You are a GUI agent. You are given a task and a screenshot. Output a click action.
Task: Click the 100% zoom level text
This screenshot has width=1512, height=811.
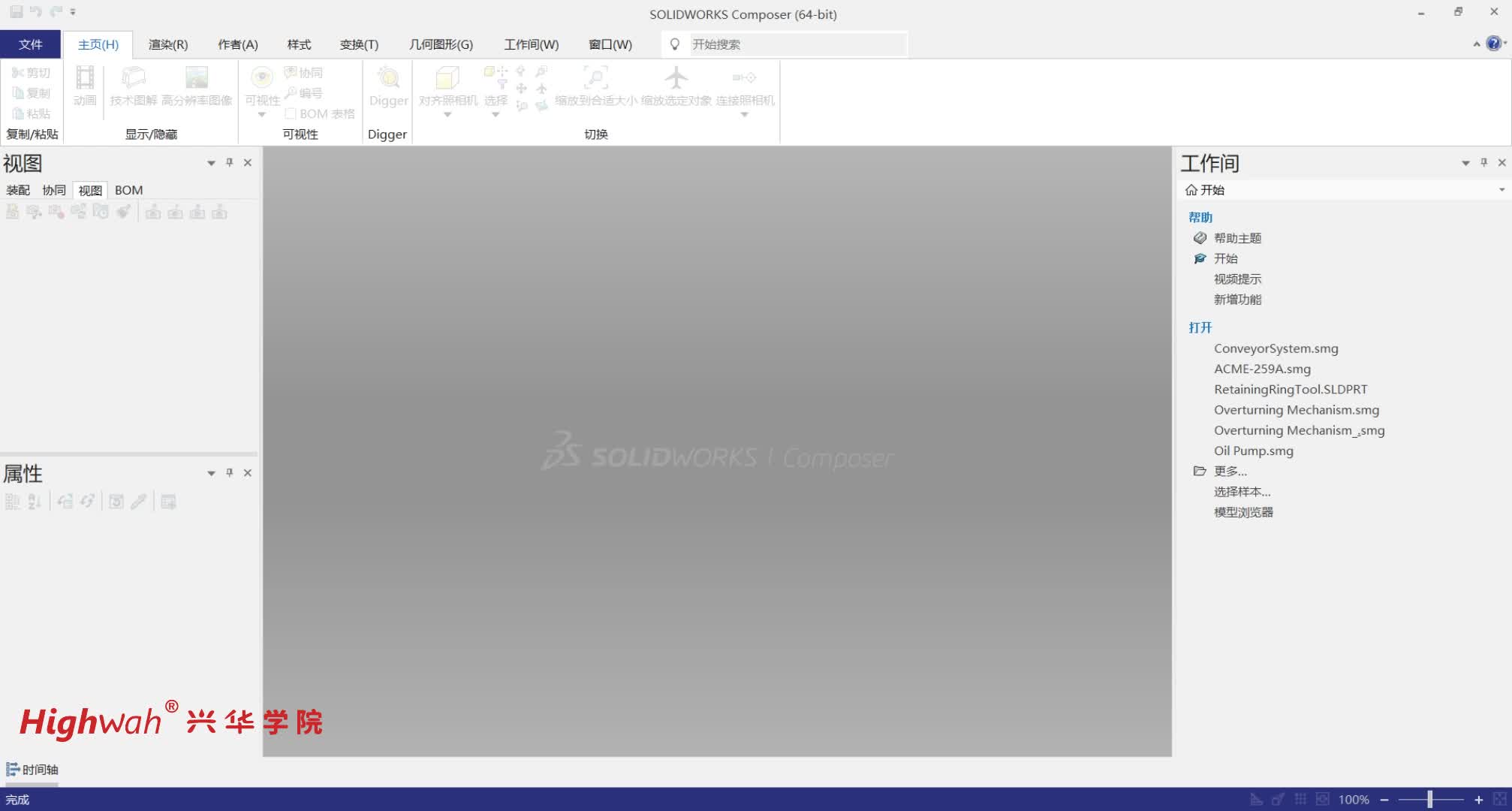click(1354, 800)
